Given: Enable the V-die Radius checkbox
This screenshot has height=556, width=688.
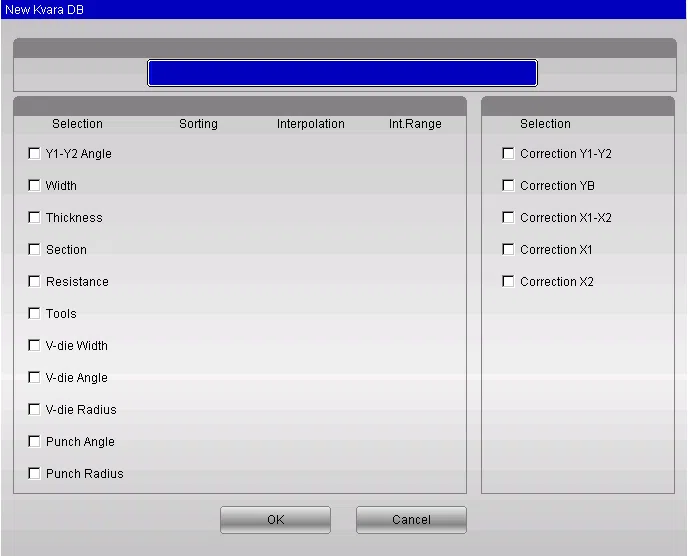Looking at the screenshot, I should pyautogui.click(x=34, y=409).
